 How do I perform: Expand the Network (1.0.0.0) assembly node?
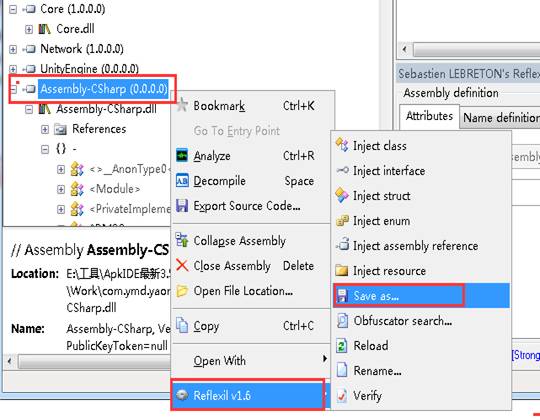13,49
